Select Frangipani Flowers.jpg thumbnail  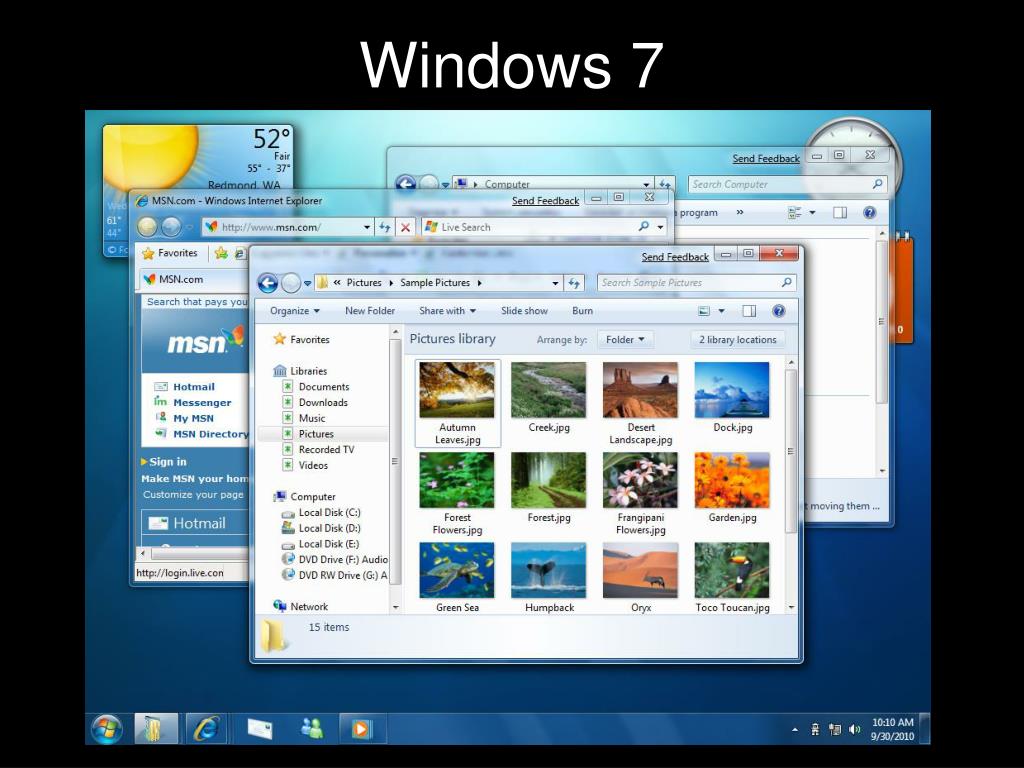point(640,480)
